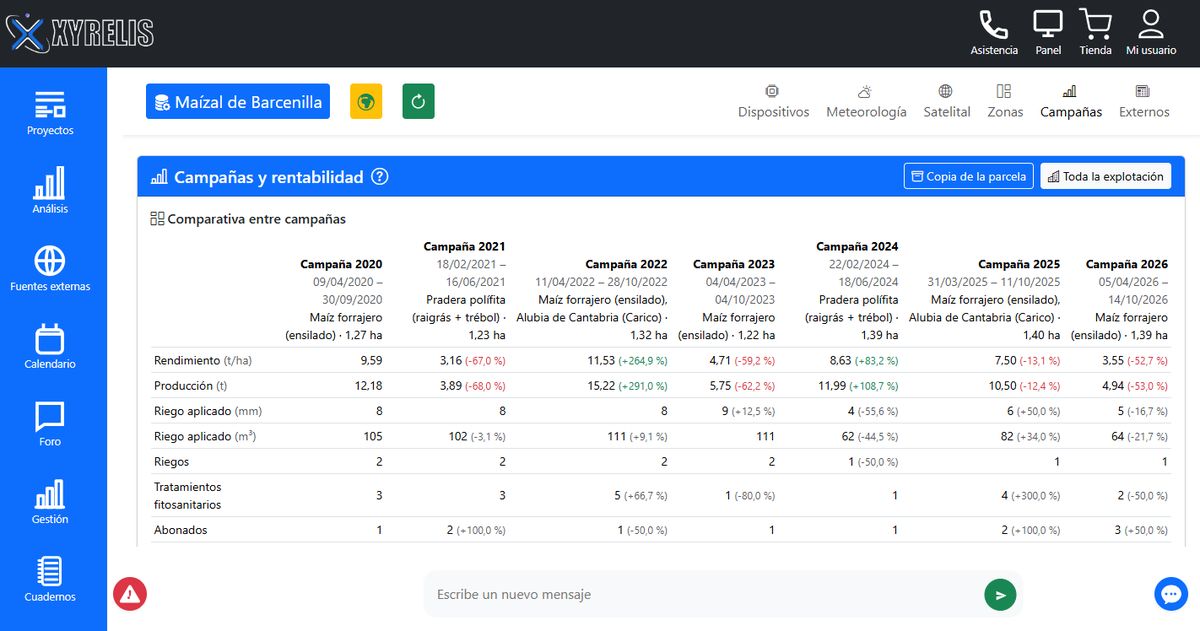Select the Campañas tab
Screen dimensions: 1200x631
coord(1071,101)
